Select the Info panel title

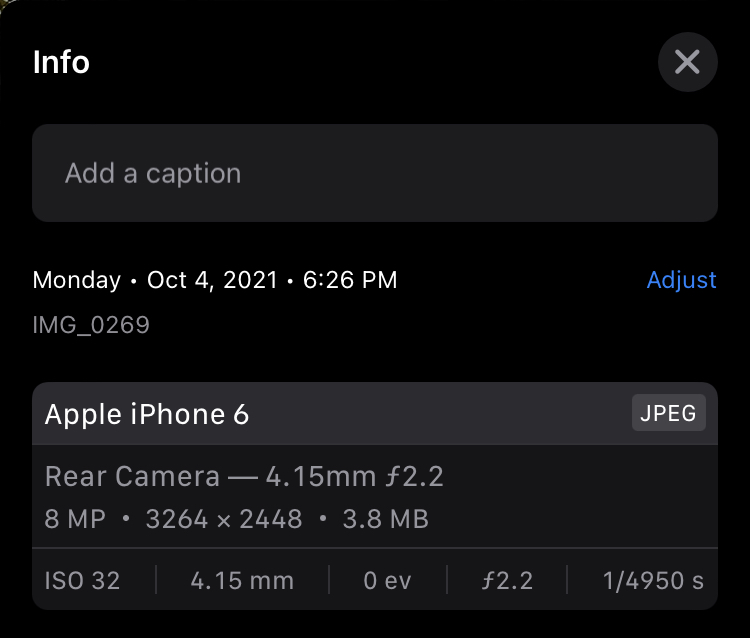click(61, 62)
